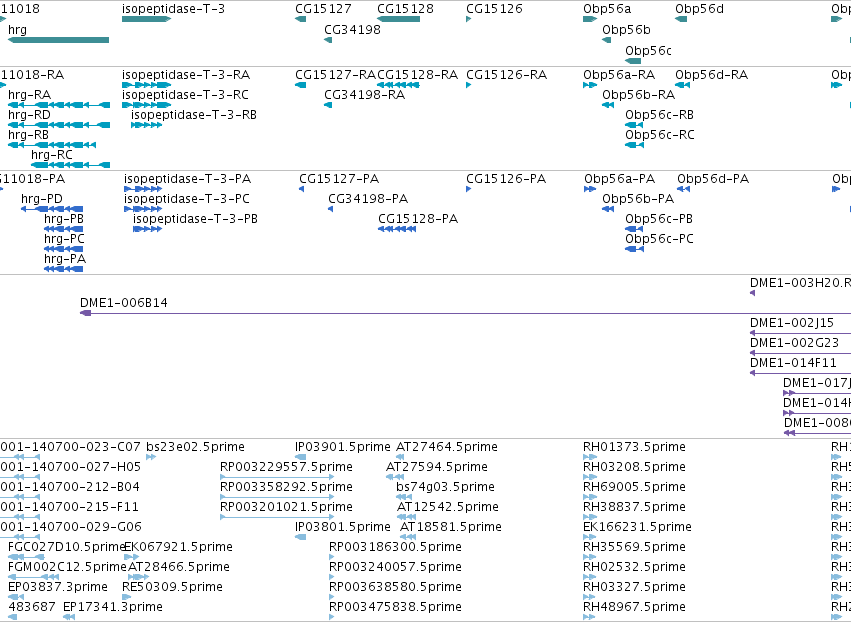The image size is (851, 622).
Task: Select protein hrg-PA
Action: pyautogui.click(x=63, y=269)
